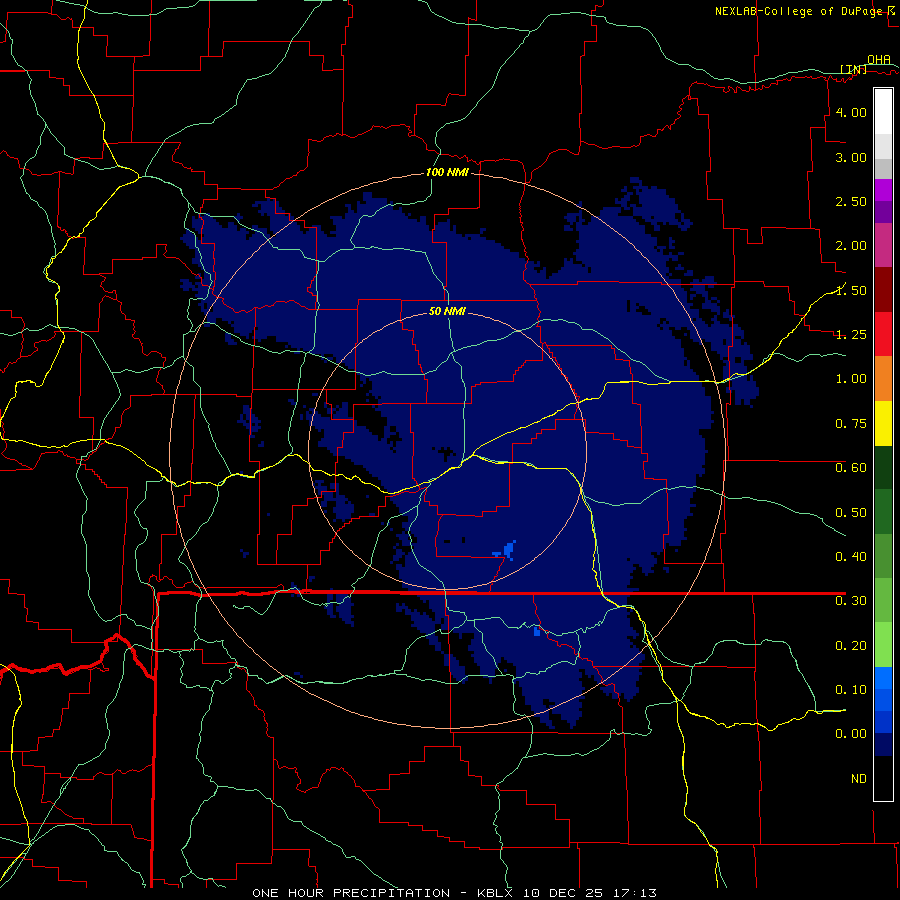900x900 pixels.
Task: Click the "0.40" legend value
Action: point(851,557)
